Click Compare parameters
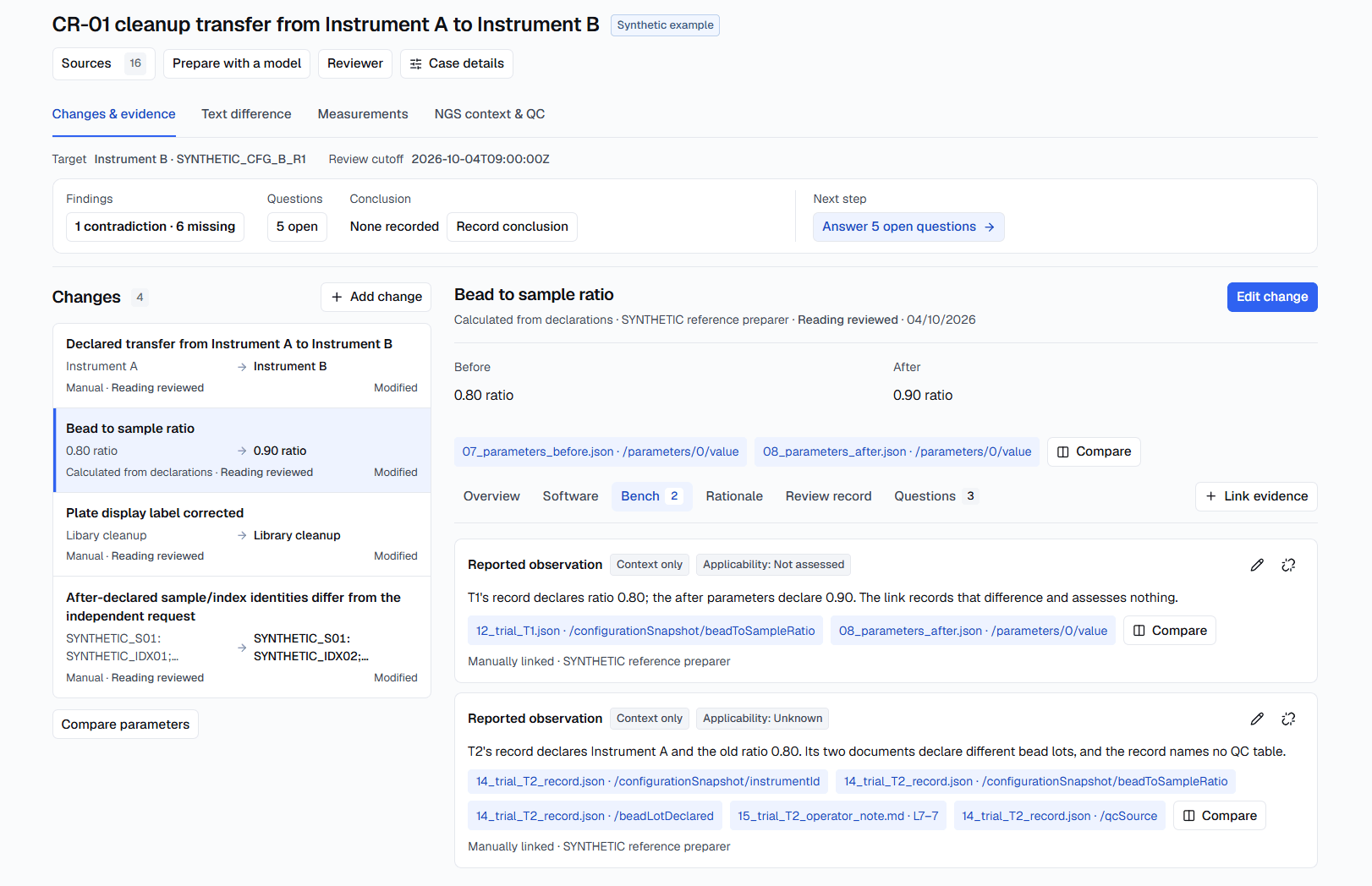The image size is (1372, 886). point(125,725)
